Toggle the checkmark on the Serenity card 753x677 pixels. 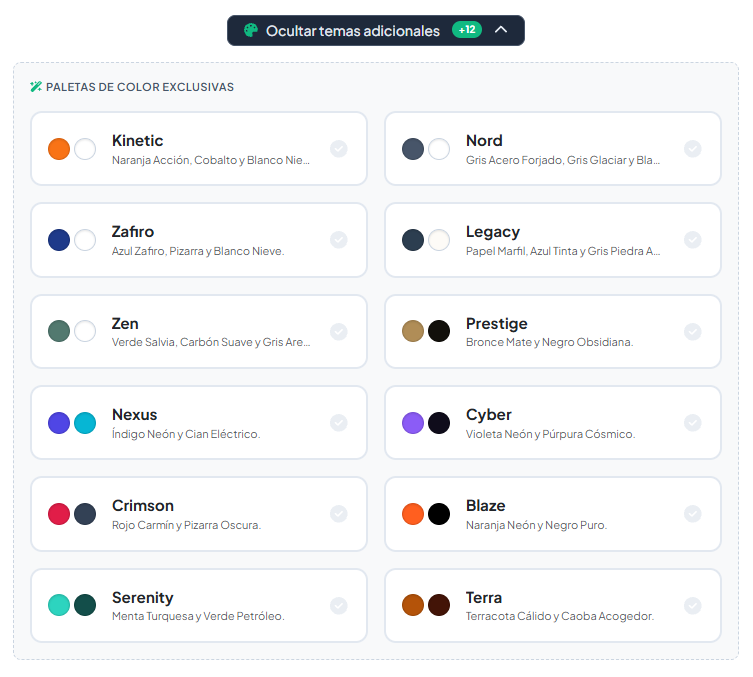pos(339,606)
